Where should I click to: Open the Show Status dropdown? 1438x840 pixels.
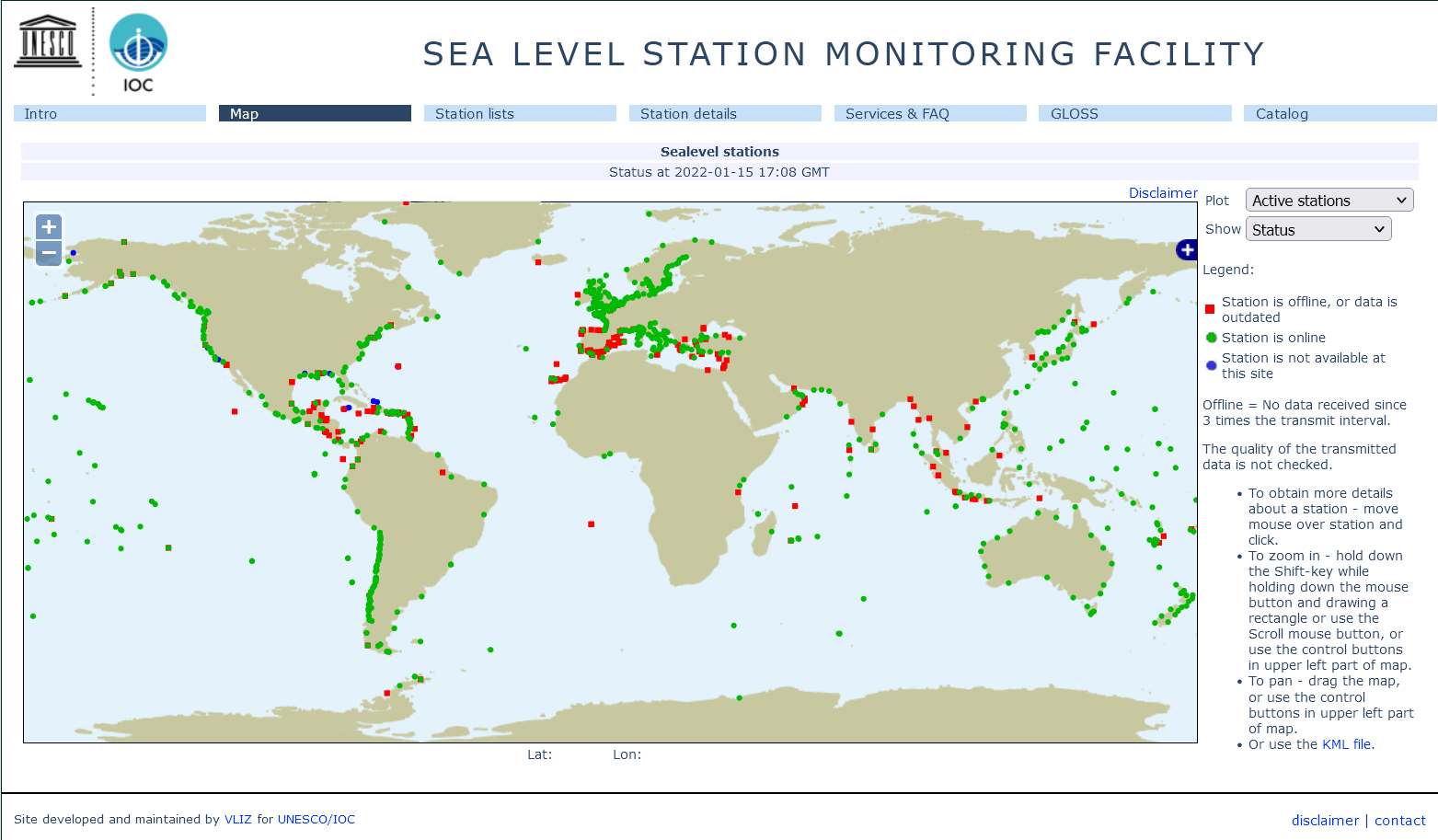[x=1318, y=229]
